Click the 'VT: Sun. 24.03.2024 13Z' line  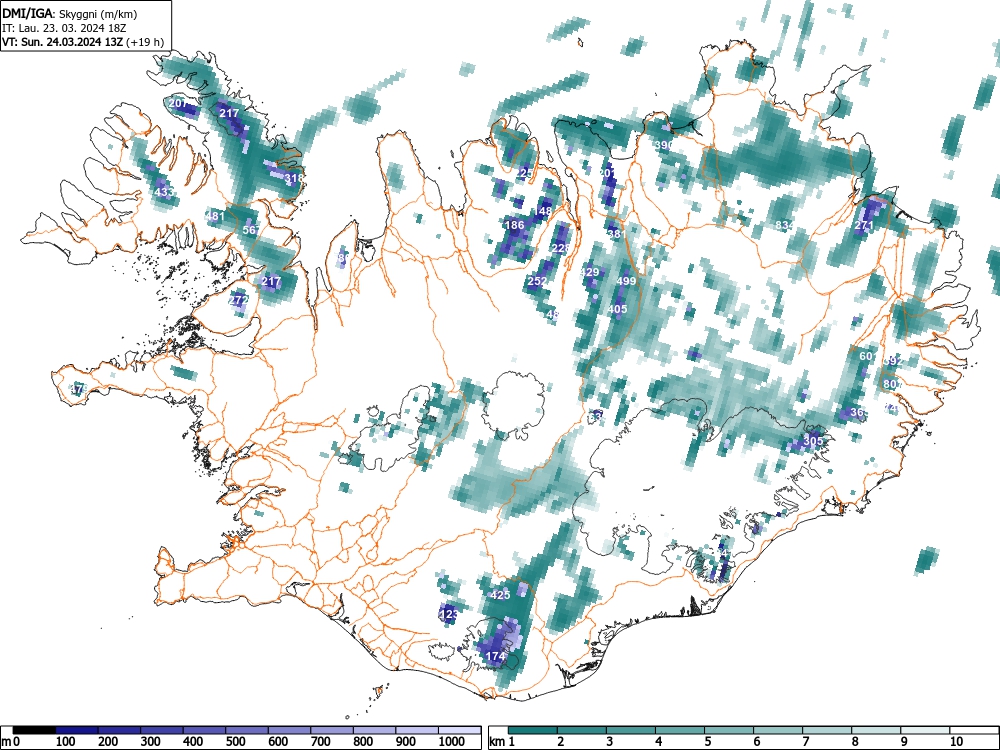[62, 42]
